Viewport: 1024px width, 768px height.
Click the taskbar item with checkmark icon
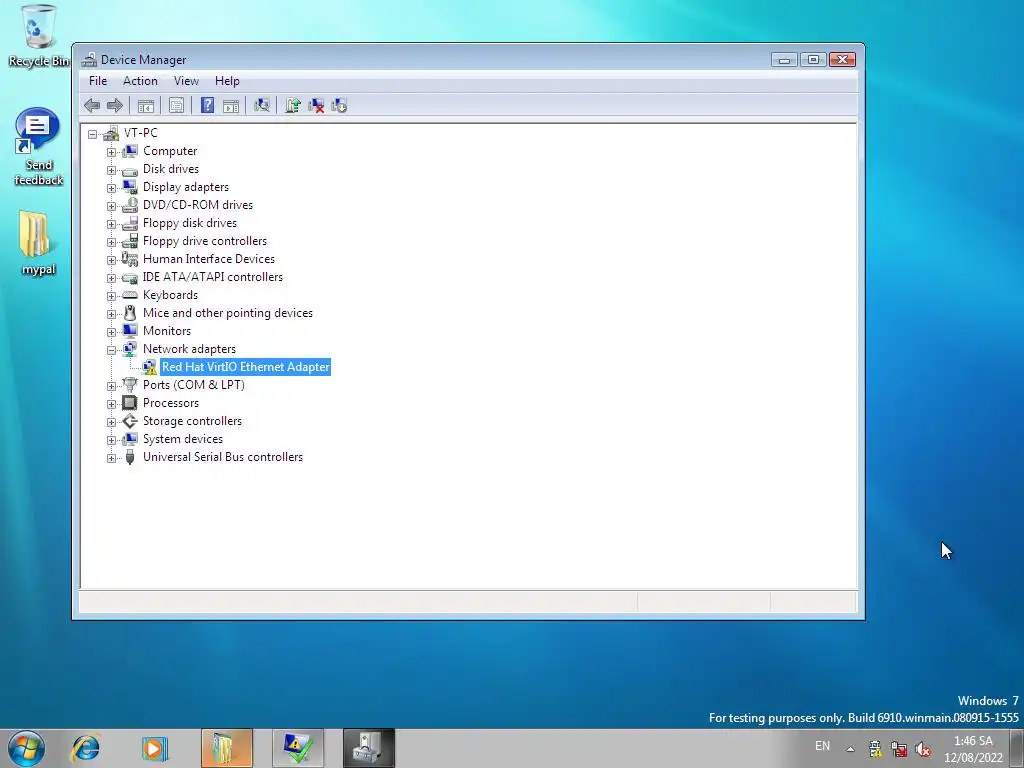click(x=298, y=748)
